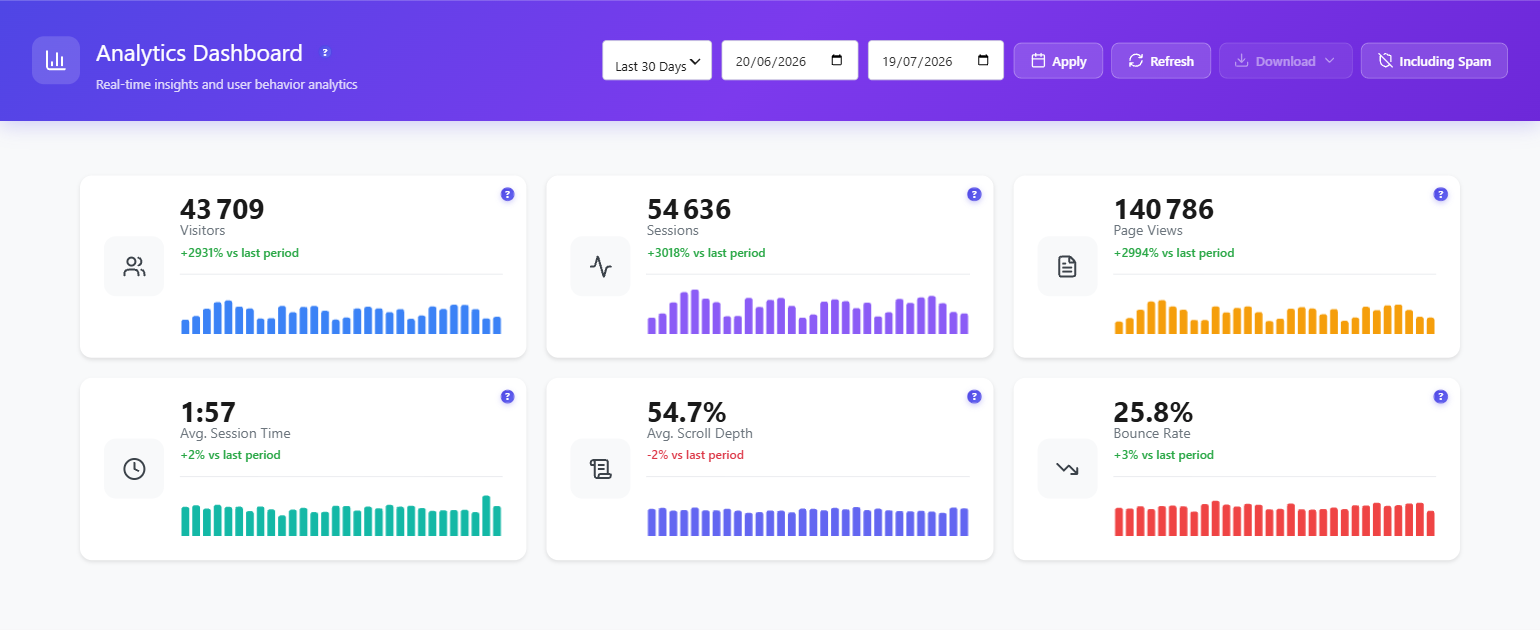Click +2931% vs last period text
Image resolution: width=1540 pixels, height=630 pixels.
pyautogui.click(x=239, y=253)
